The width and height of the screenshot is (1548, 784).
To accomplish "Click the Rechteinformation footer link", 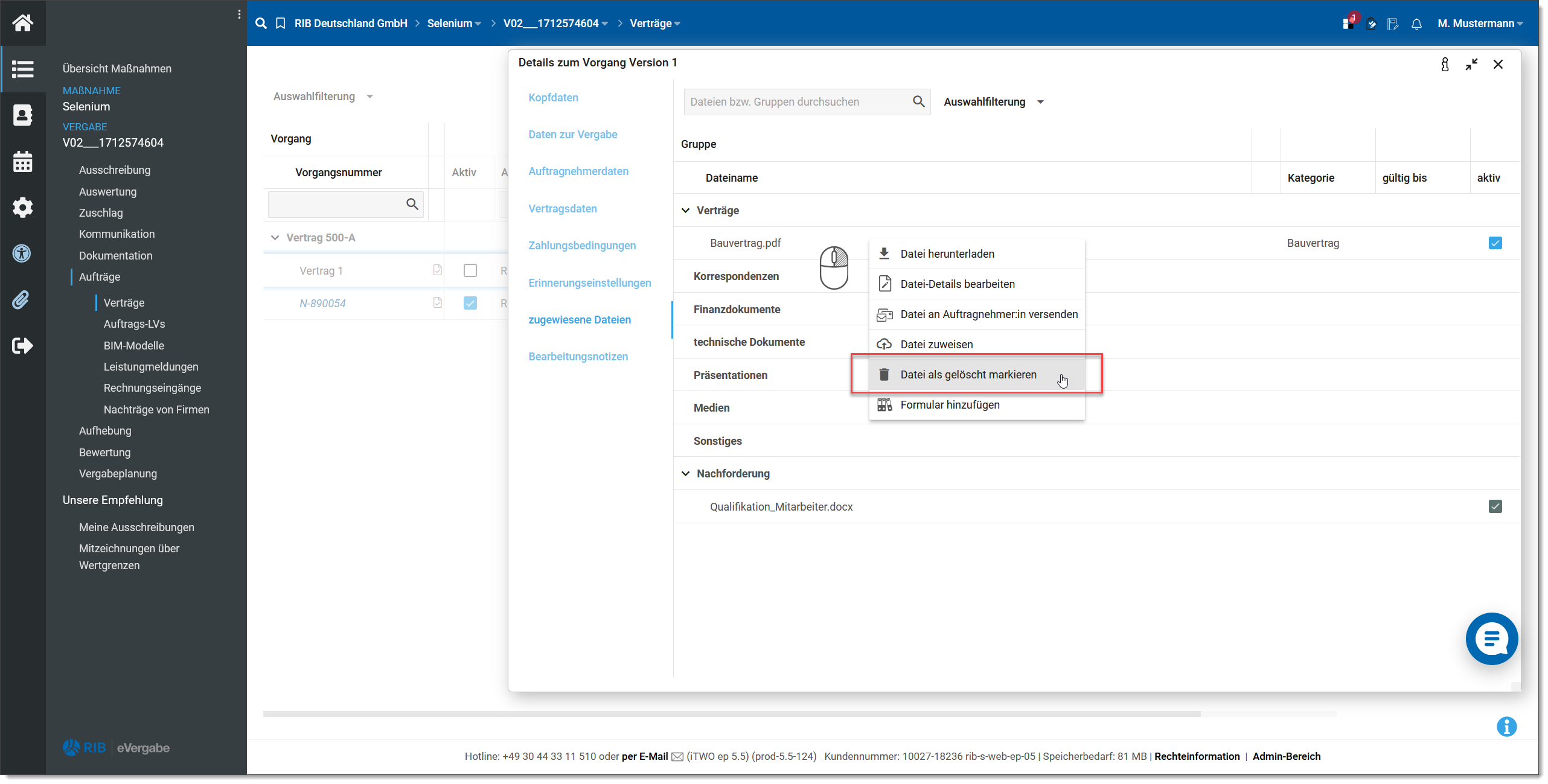I will click(1197, 756).
